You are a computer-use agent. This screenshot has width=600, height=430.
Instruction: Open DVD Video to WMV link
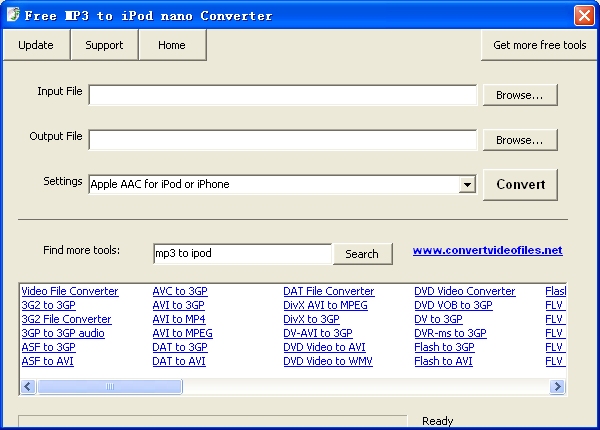328,361
